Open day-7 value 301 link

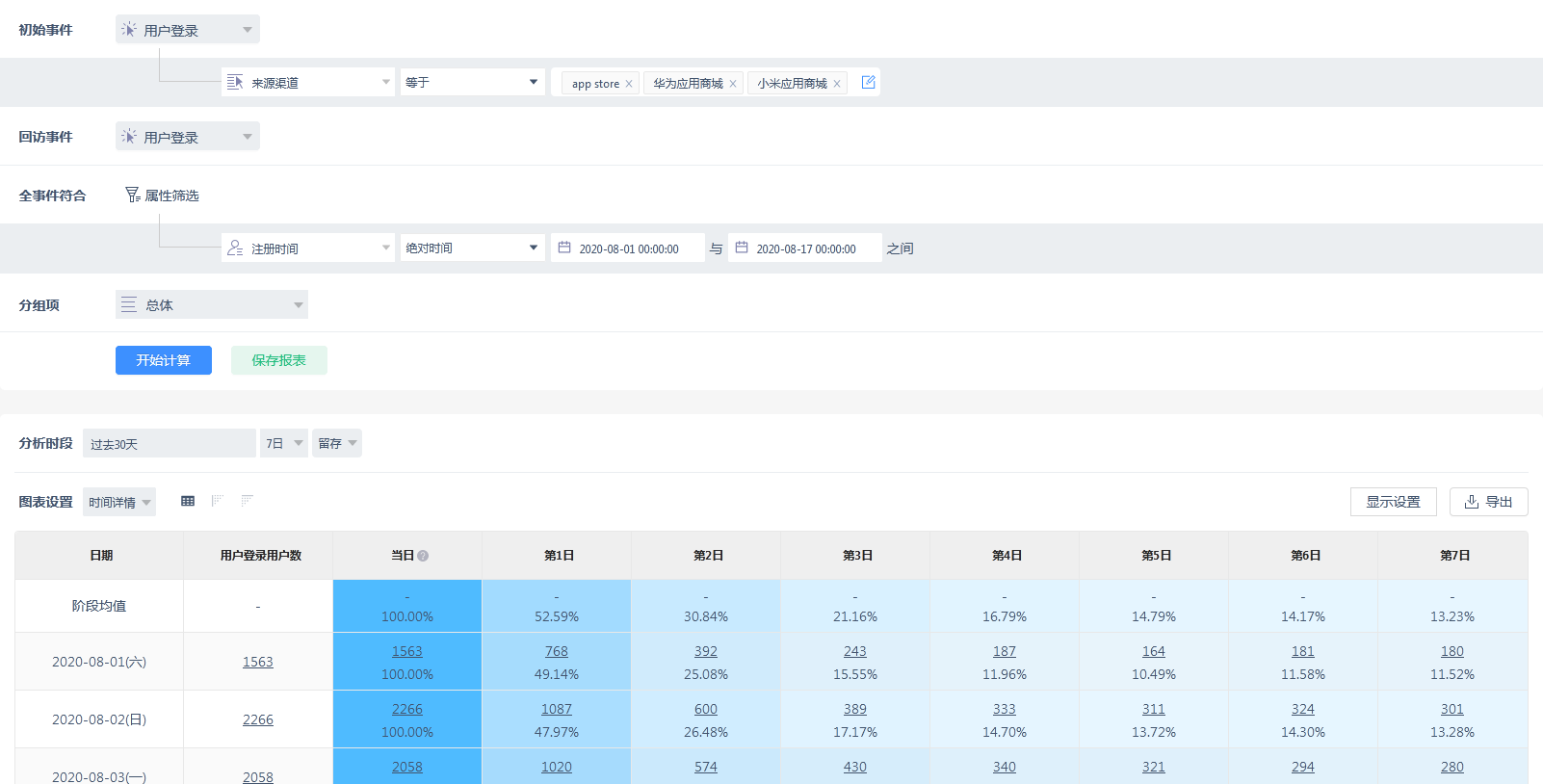(x=1452, y=709)
